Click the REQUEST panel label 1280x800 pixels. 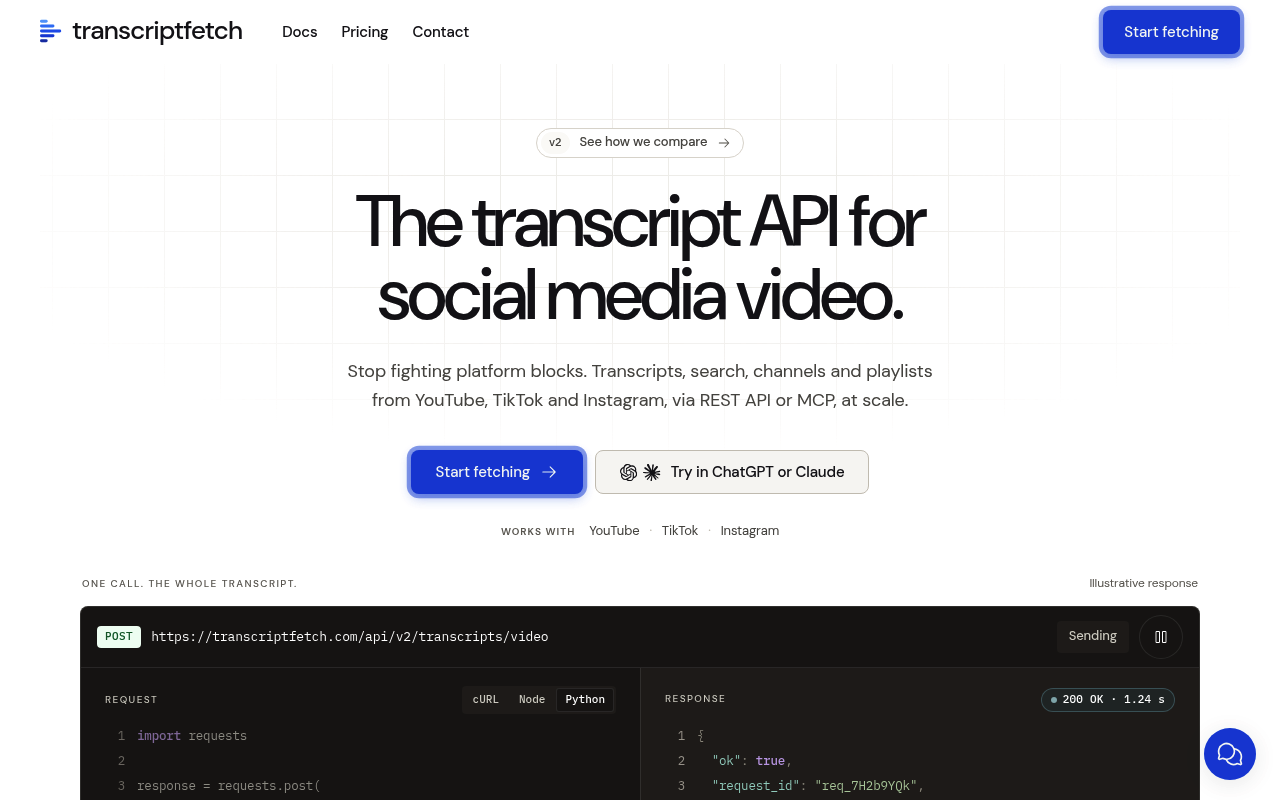(x=131, y=700)
